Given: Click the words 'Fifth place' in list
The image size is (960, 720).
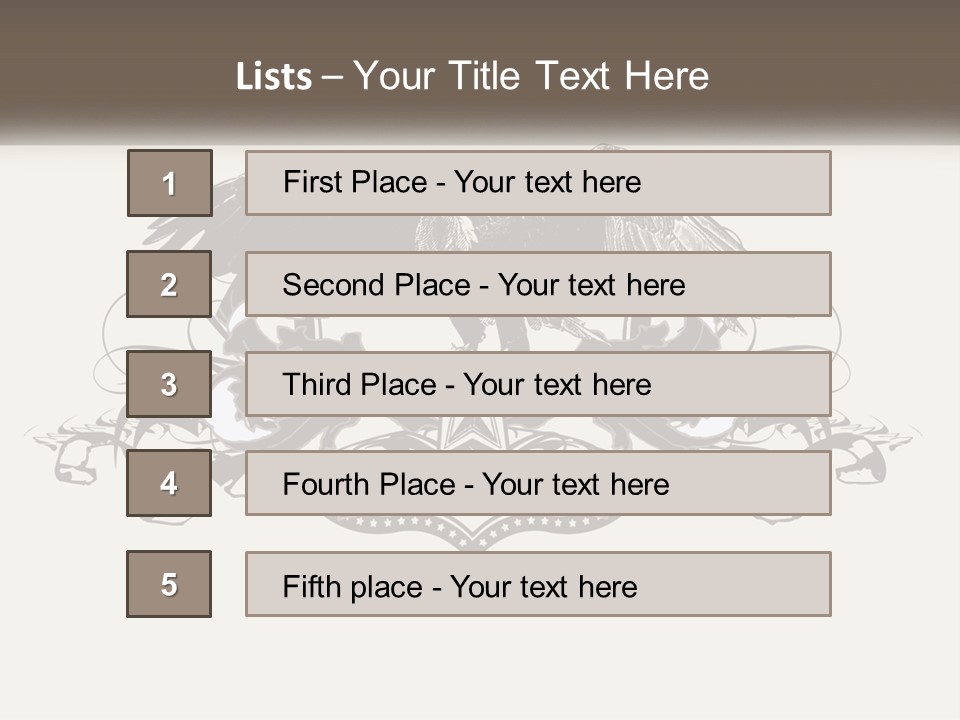Looking at the screenshot, I should pyautogui.click(x=351, y=586).
